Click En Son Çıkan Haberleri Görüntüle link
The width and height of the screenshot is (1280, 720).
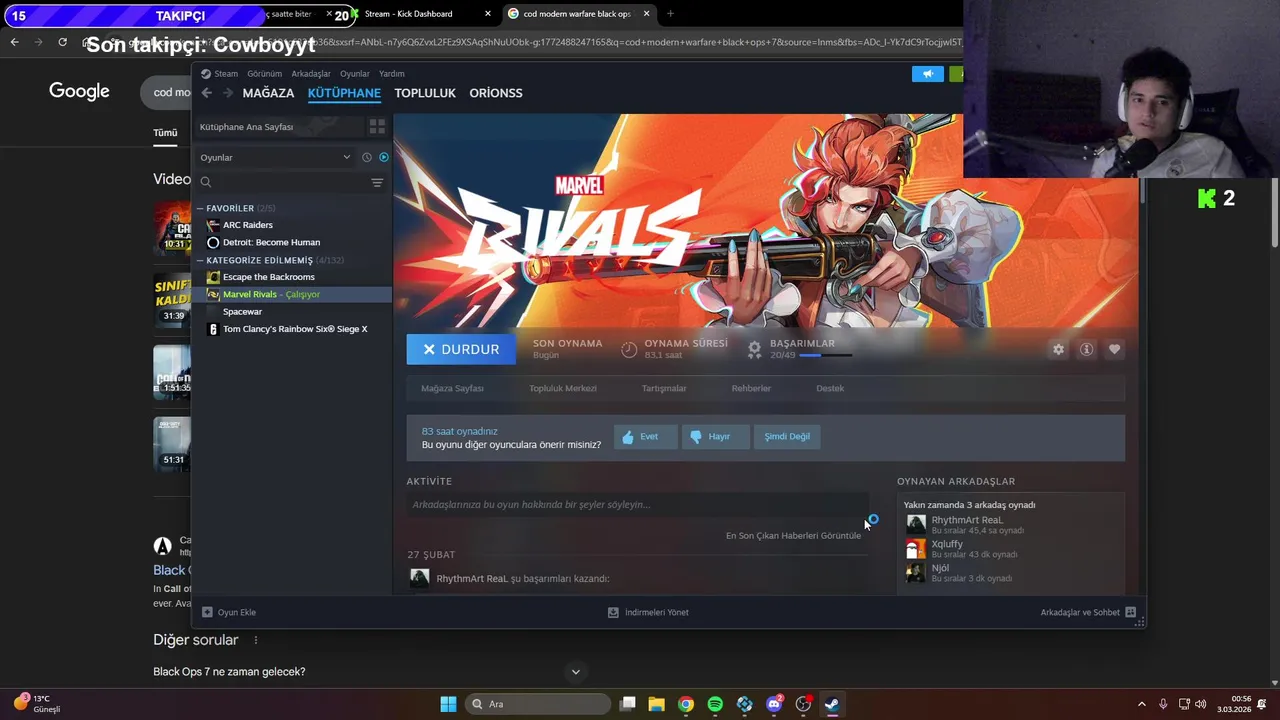[x=793, y=536]
